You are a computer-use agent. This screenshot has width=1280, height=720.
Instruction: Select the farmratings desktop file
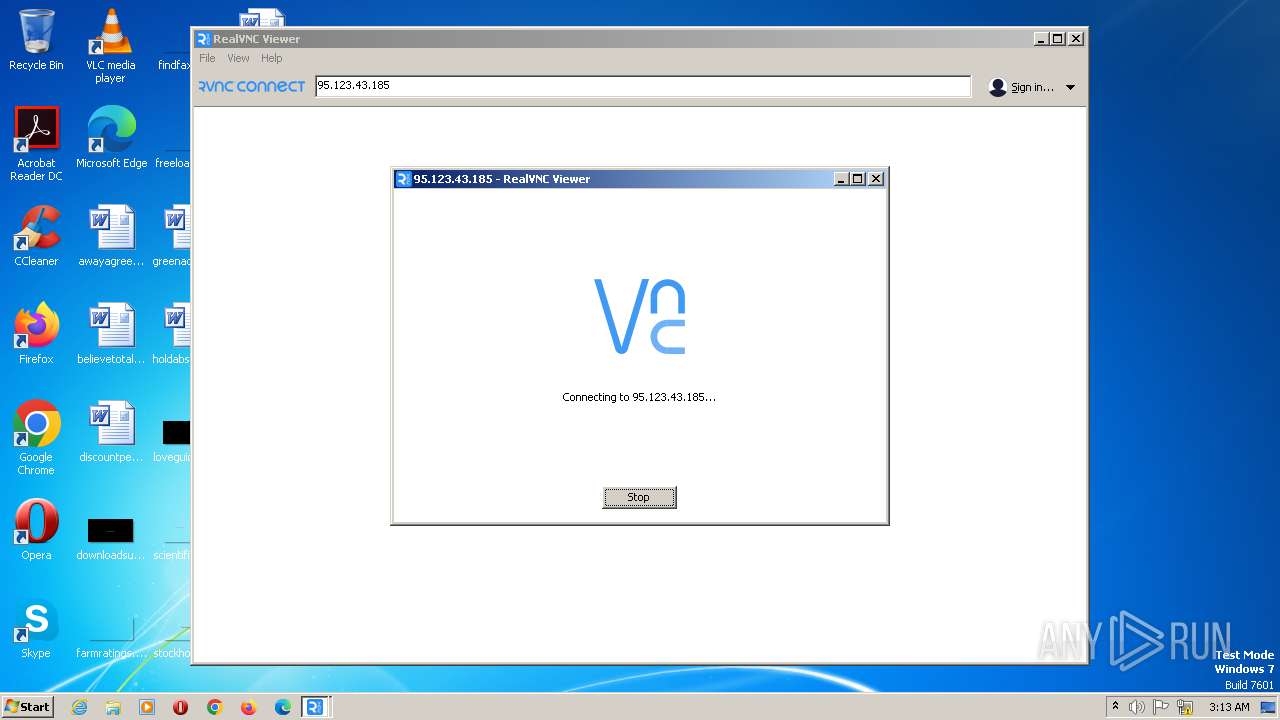coord(111,638)
